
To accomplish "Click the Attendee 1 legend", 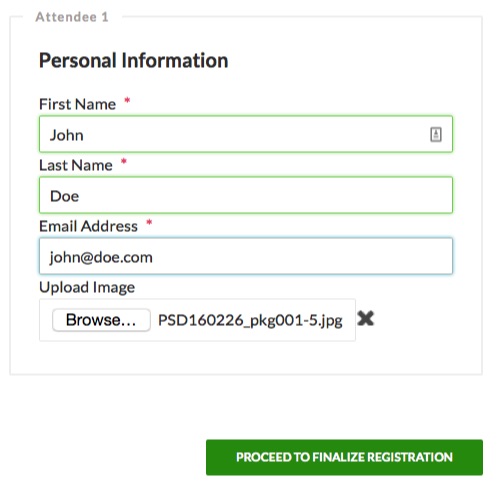I will [x=72, y=17].
